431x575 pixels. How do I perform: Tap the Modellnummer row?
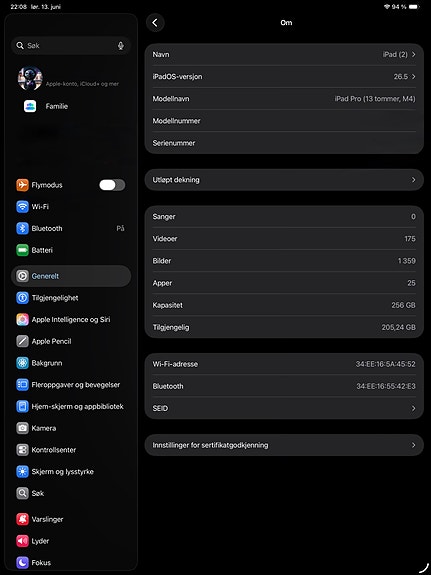pyautogui.click(x=284, y=121)
